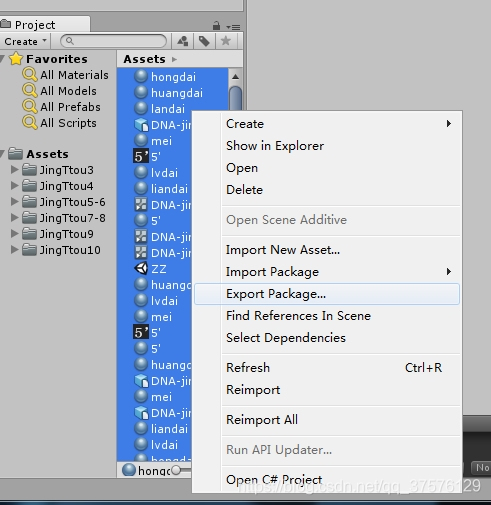Select the JingTtou5-6 folder icon
The height and width of the screenshot is (505, 491).
29,202
